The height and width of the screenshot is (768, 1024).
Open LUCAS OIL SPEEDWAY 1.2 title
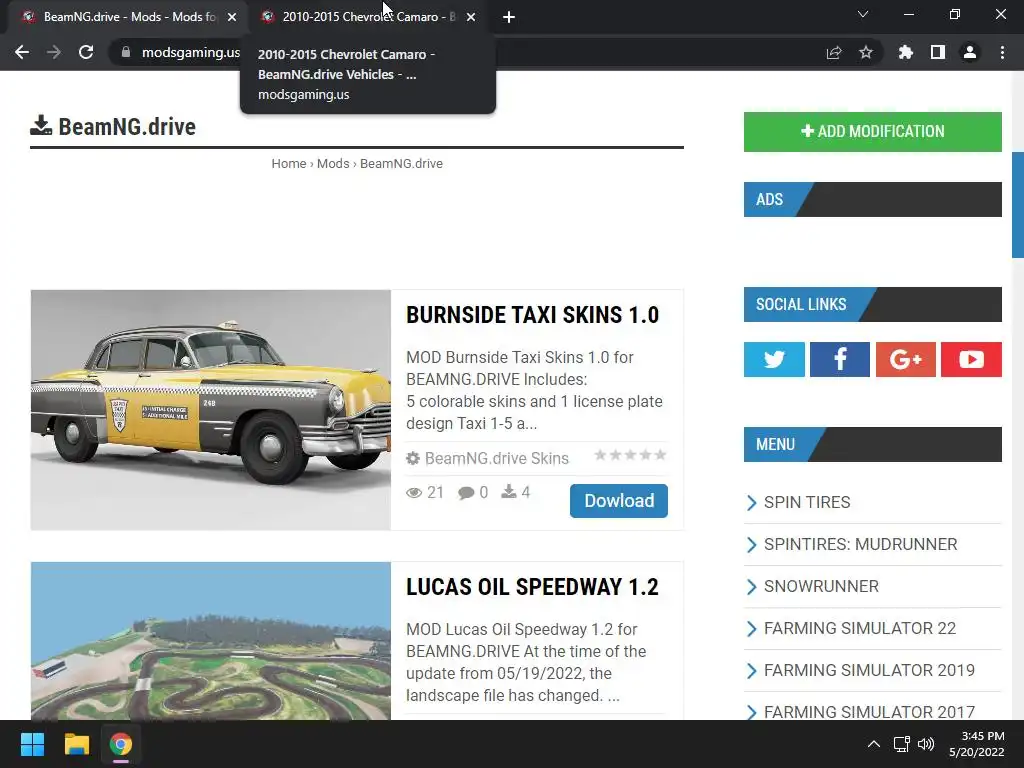pos(532,586)
